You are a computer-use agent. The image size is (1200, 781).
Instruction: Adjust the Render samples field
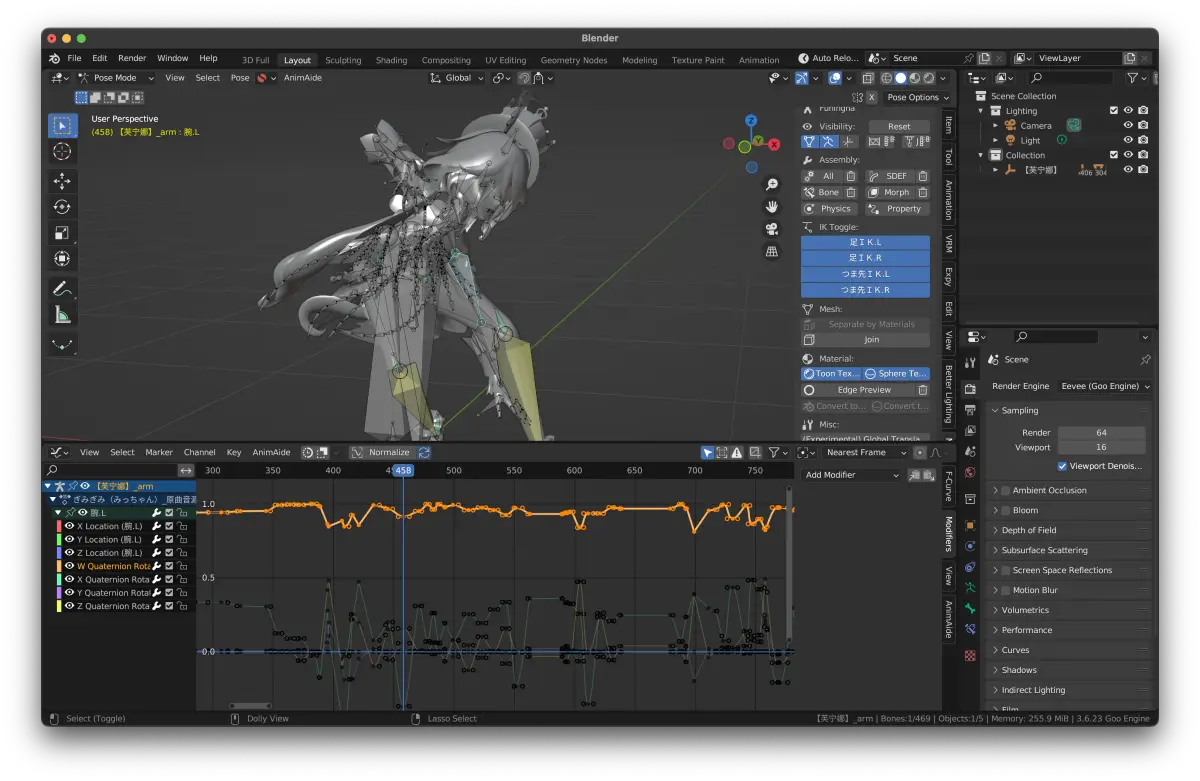point(1101,433)
